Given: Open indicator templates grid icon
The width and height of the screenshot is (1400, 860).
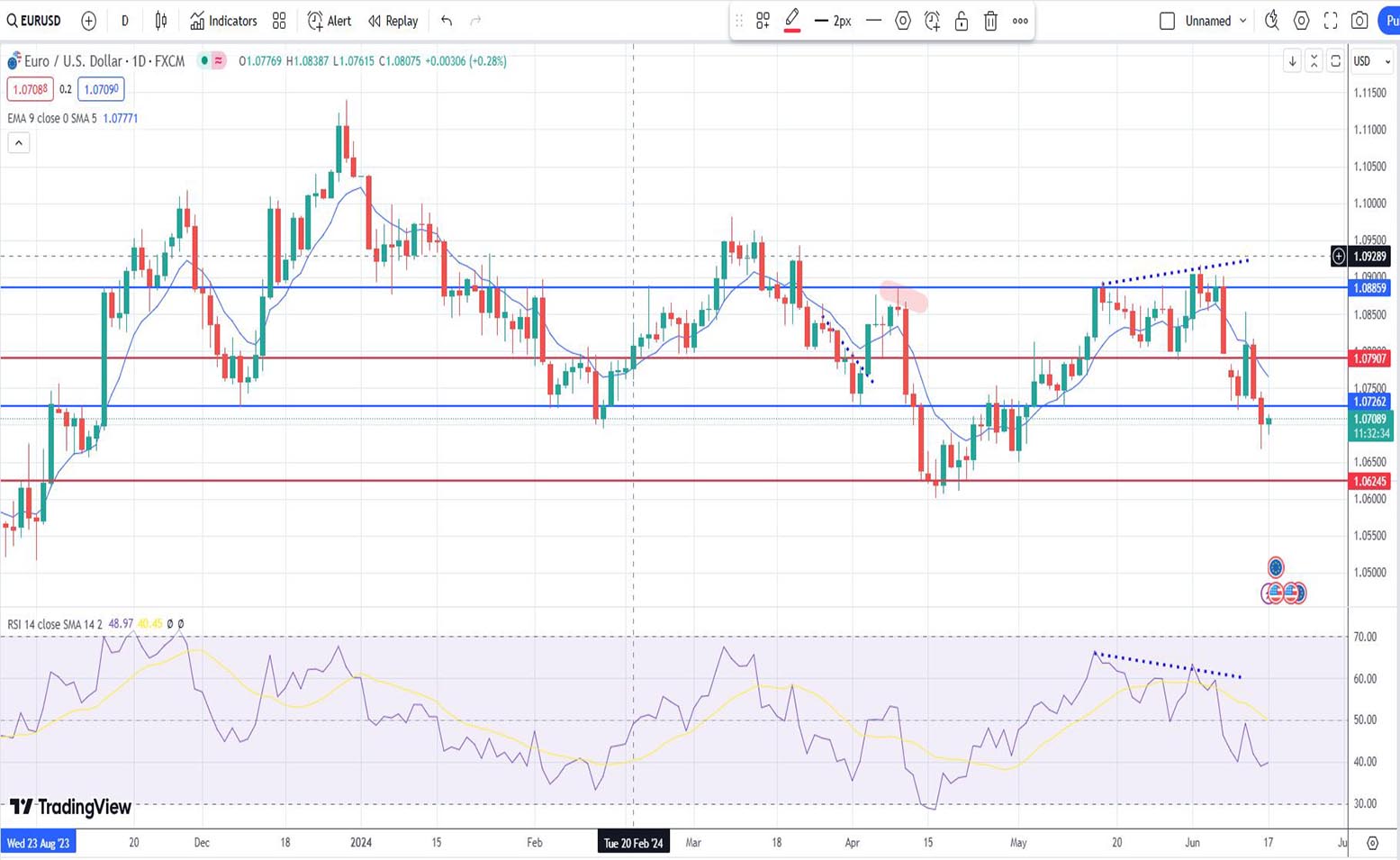Looking at the screenshot, I should tap(279, 21).
